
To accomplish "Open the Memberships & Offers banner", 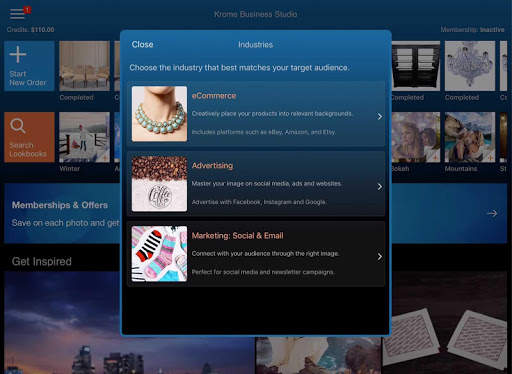I will [x=256, y=213].
